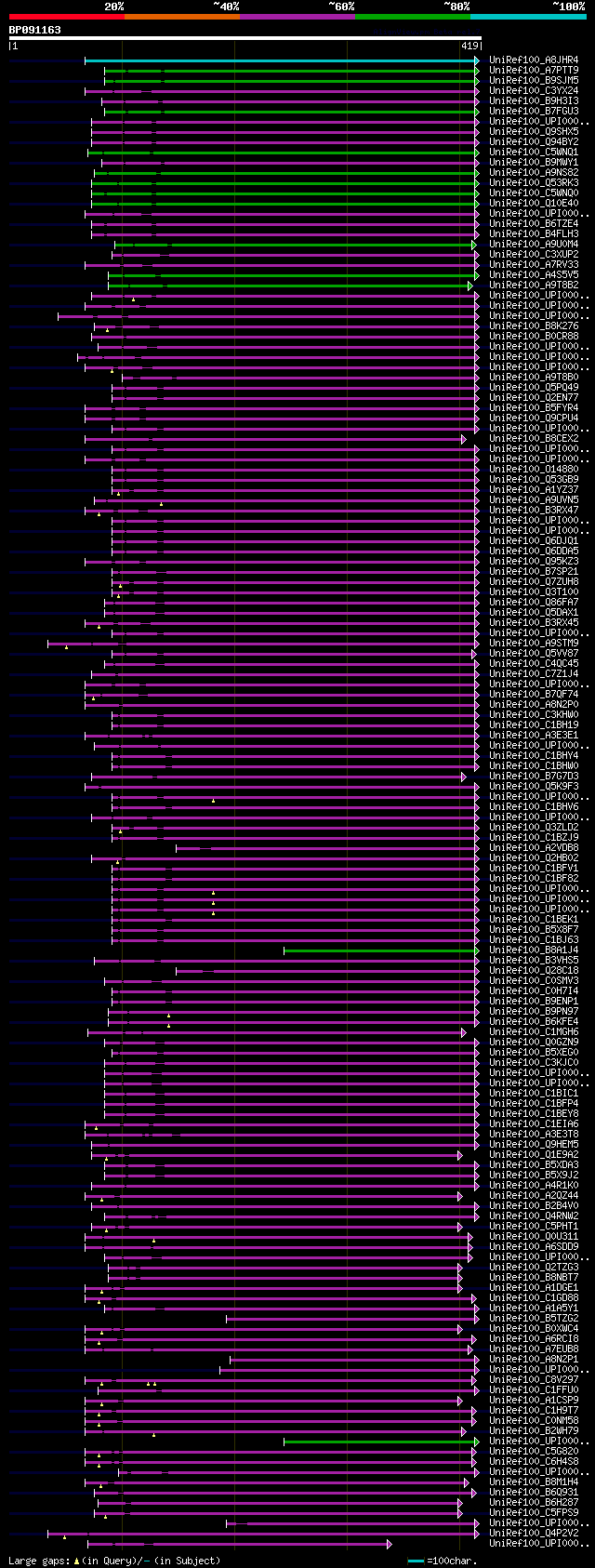Select hit label UniRef100_Q53RK3
The image size is (595, 1568).
tap(534, 183)
